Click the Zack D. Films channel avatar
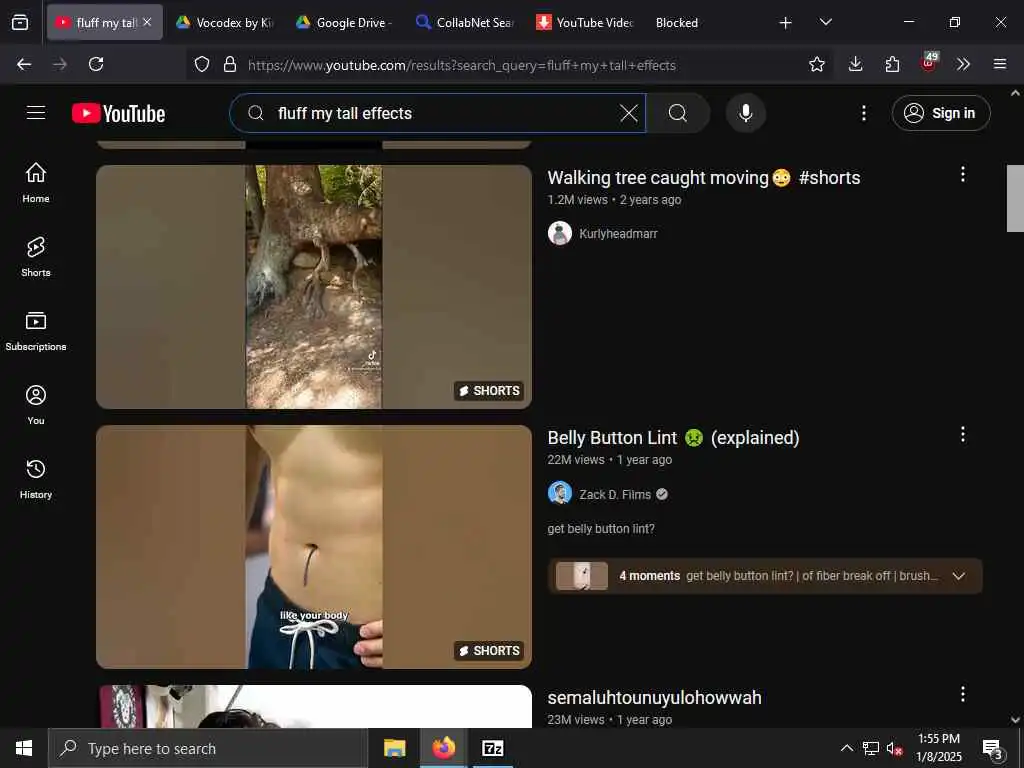This screenshot has width=1024, height=768. point(560,493)
